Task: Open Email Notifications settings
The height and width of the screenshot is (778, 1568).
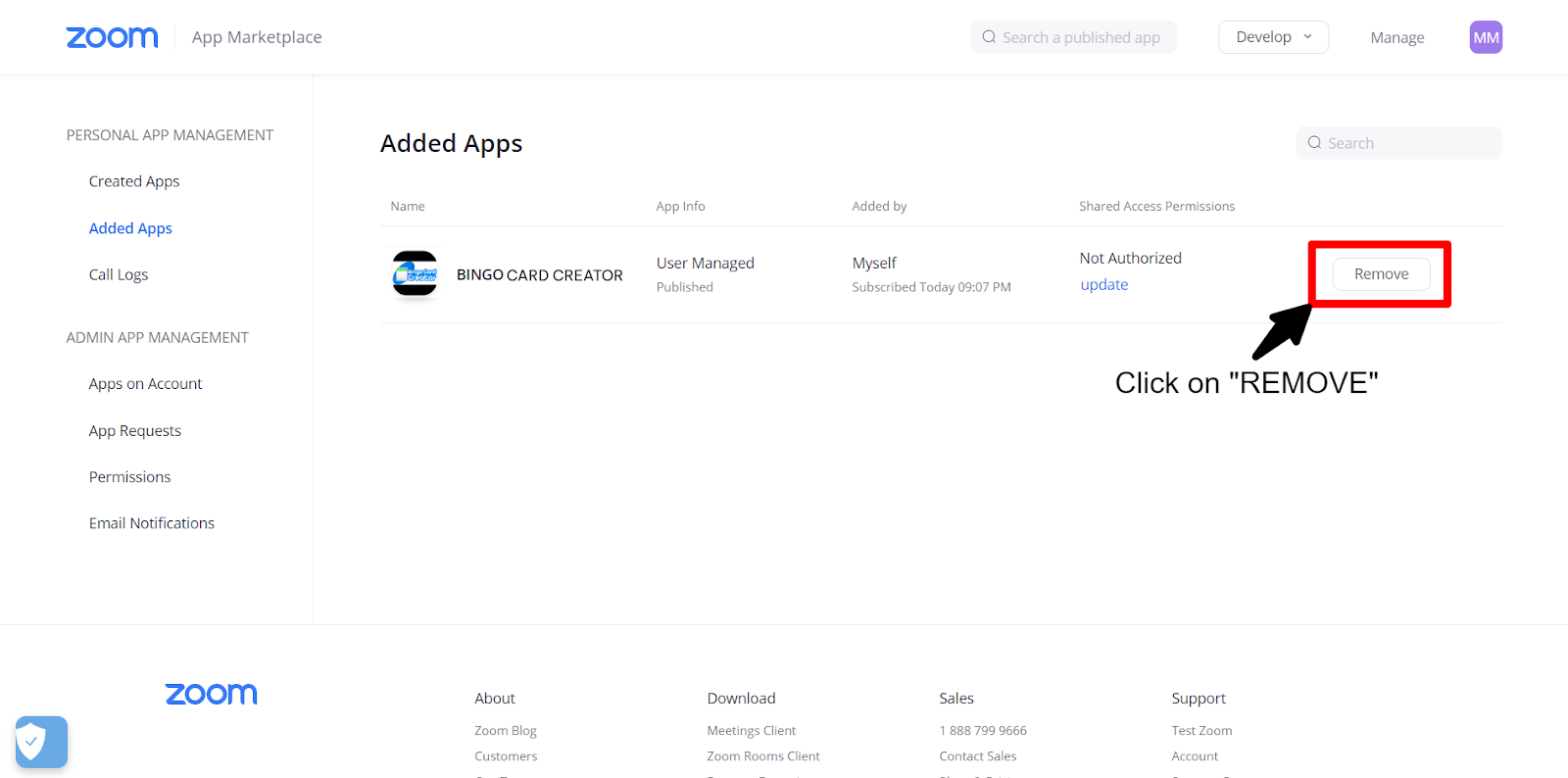Action: click(x=152, y=523)
